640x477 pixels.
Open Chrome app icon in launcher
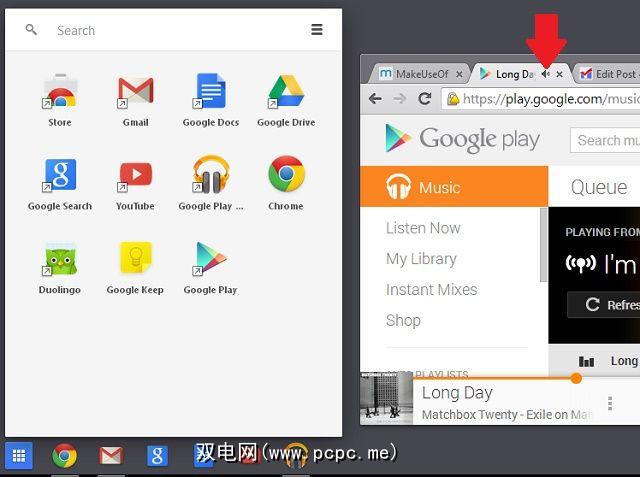(286, 174)
